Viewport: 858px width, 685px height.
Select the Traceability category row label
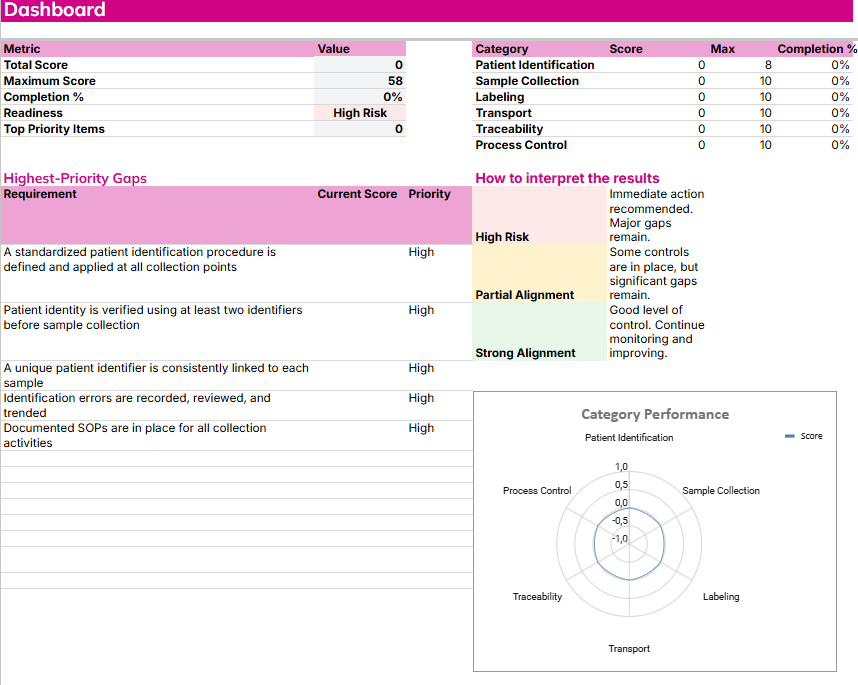[509, 129]
